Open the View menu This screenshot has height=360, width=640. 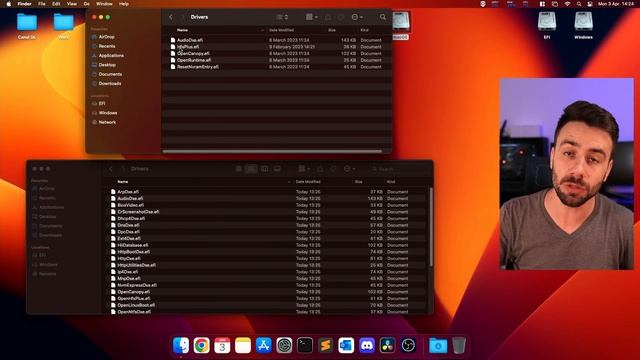(72, 4)
